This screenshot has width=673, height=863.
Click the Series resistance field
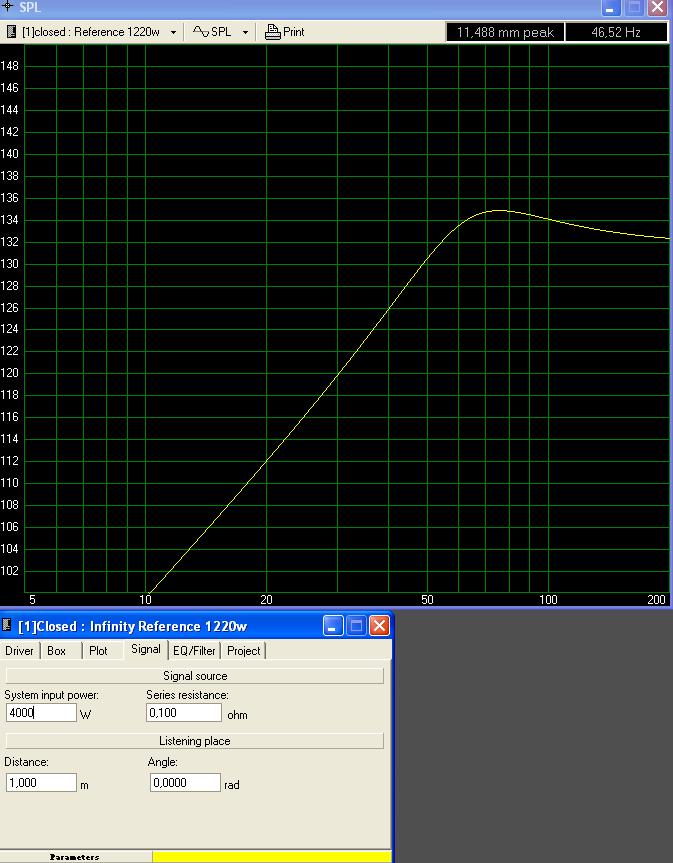click(x=184, y=713)
